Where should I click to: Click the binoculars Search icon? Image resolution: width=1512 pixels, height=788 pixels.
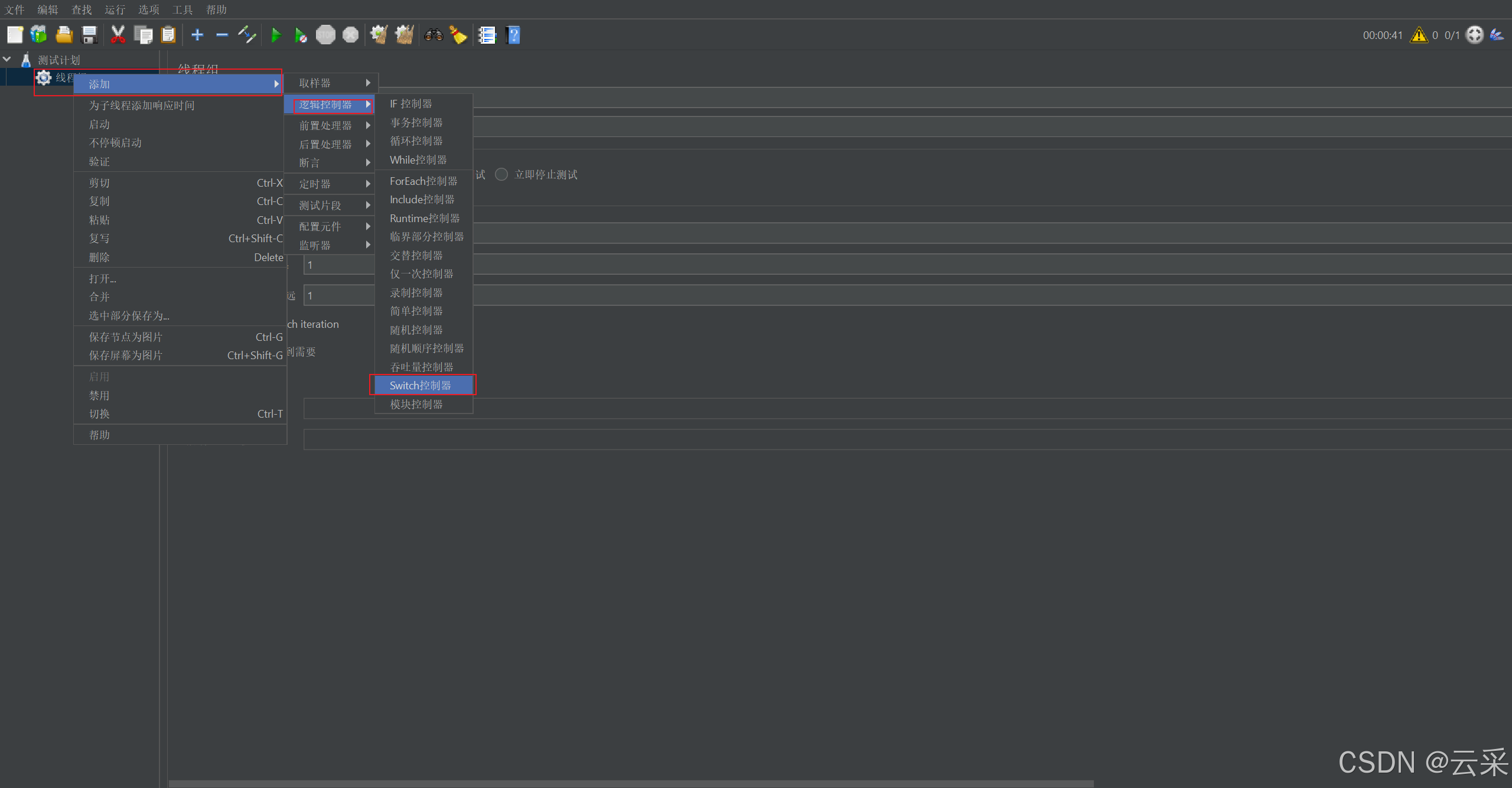[434, 35]
